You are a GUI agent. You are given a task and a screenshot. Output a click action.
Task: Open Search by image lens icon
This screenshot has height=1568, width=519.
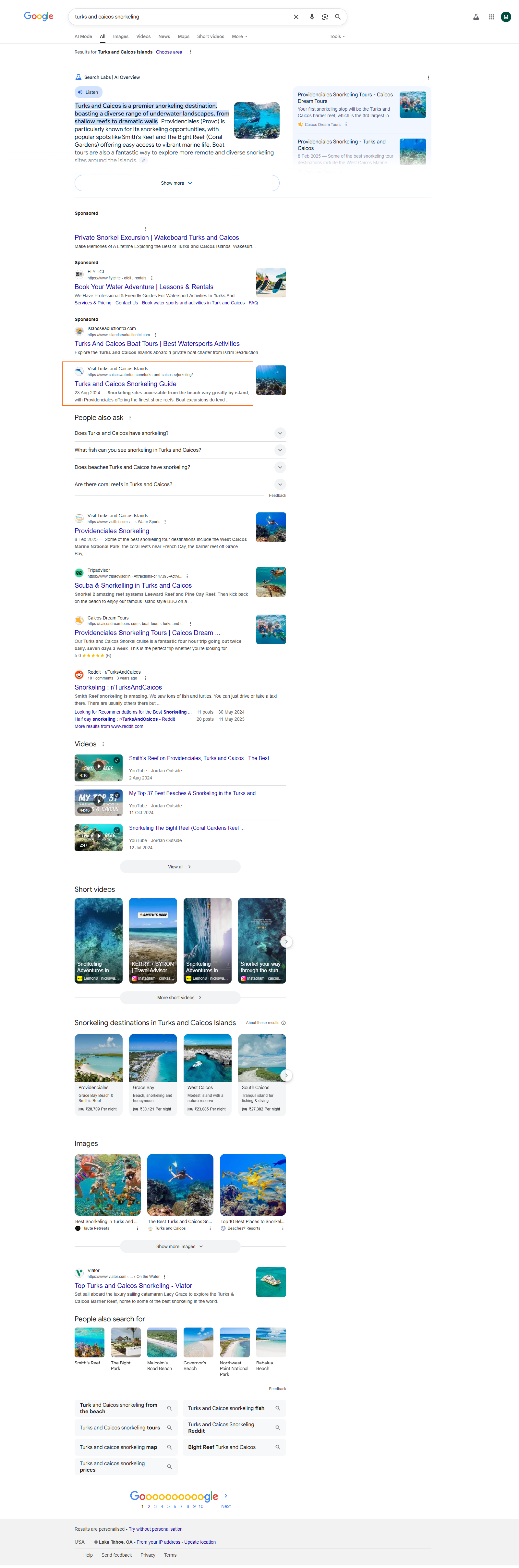tap(325, 17)
